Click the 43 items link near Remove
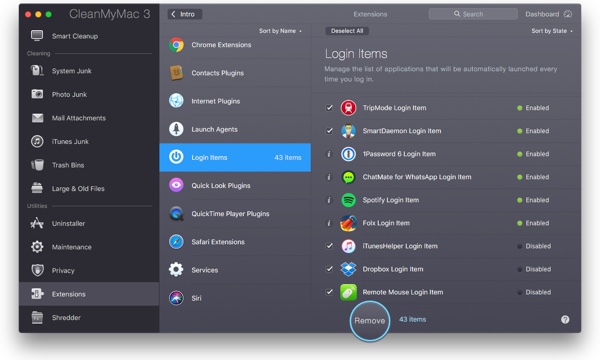This screenshot has height=360, width=600. click(412, 319)
